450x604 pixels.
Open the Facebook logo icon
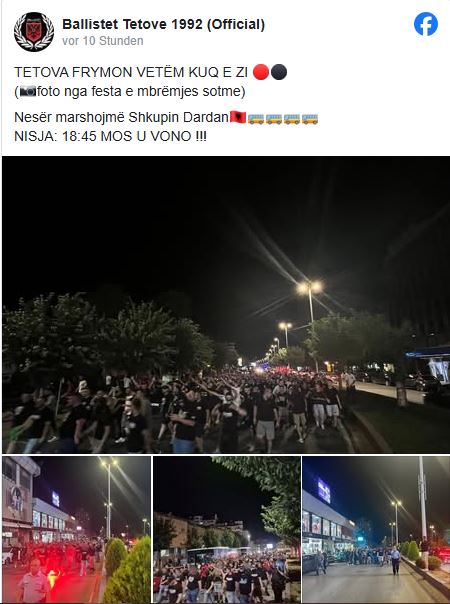[426, 24]
